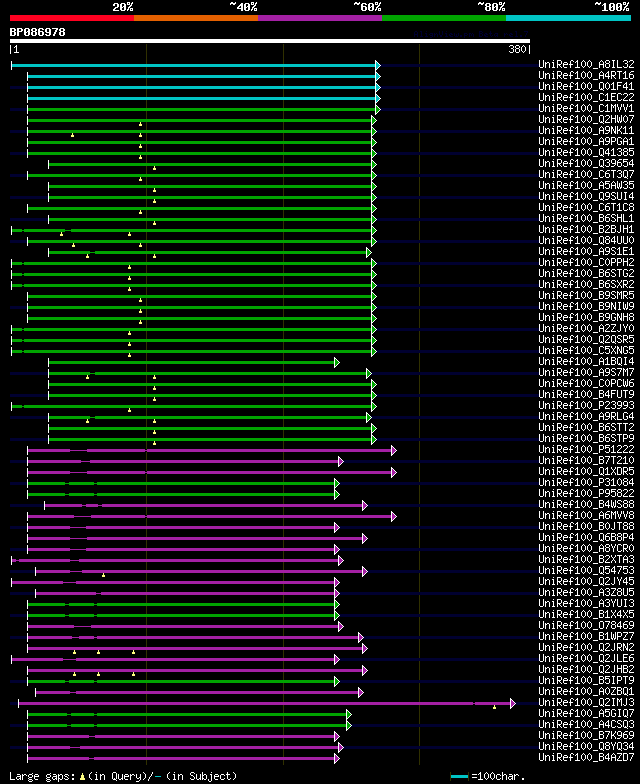Click the arrowhead ending UniRef100_B4AZD7 alignment
640x784 pixels.
coord(336,758)
